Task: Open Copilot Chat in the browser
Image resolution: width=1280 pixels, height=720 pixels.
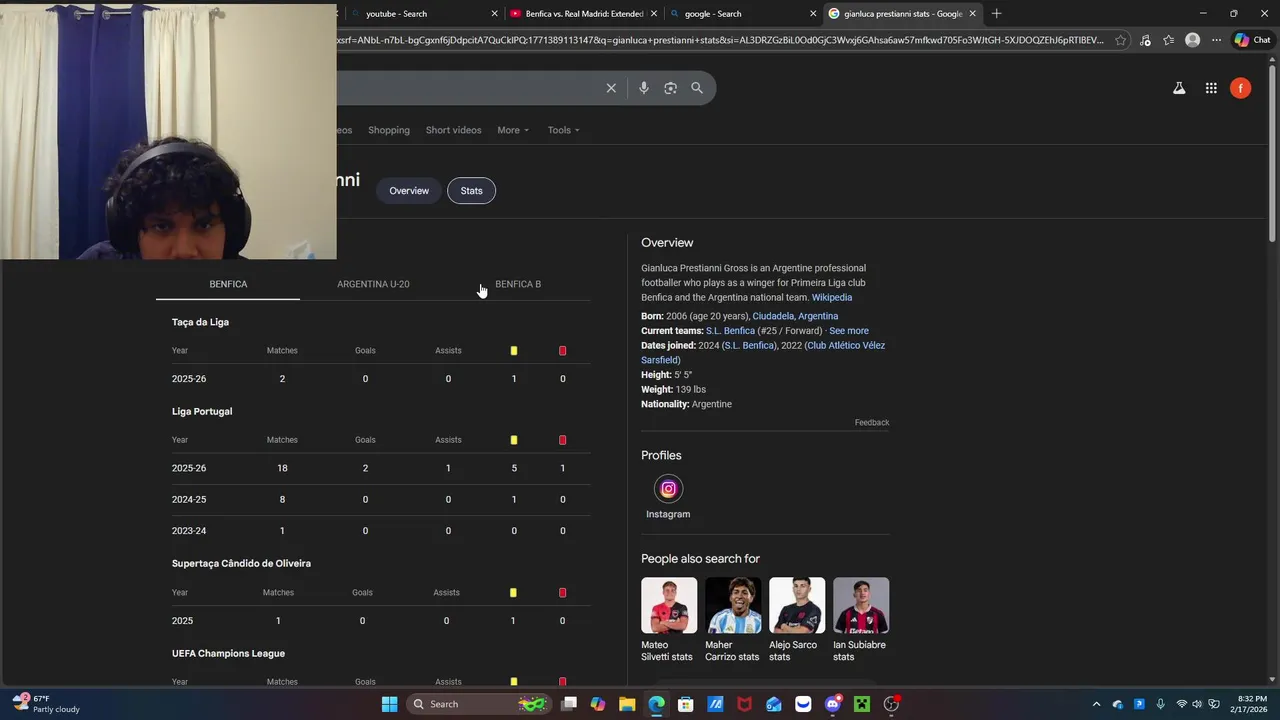Action: pos(1252,40)
